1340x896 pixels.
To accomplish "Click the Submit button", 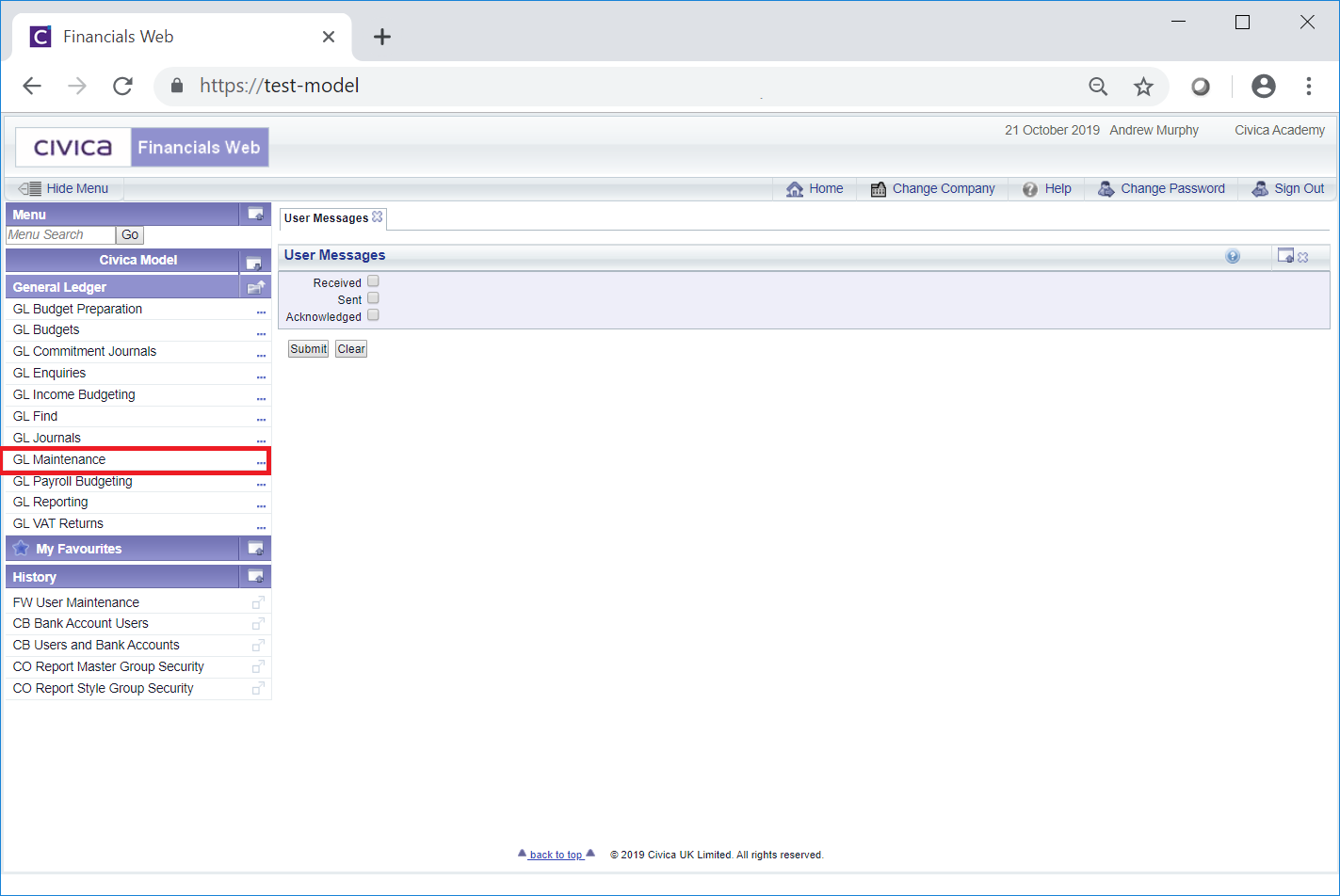I will click(x=308, y=349).
